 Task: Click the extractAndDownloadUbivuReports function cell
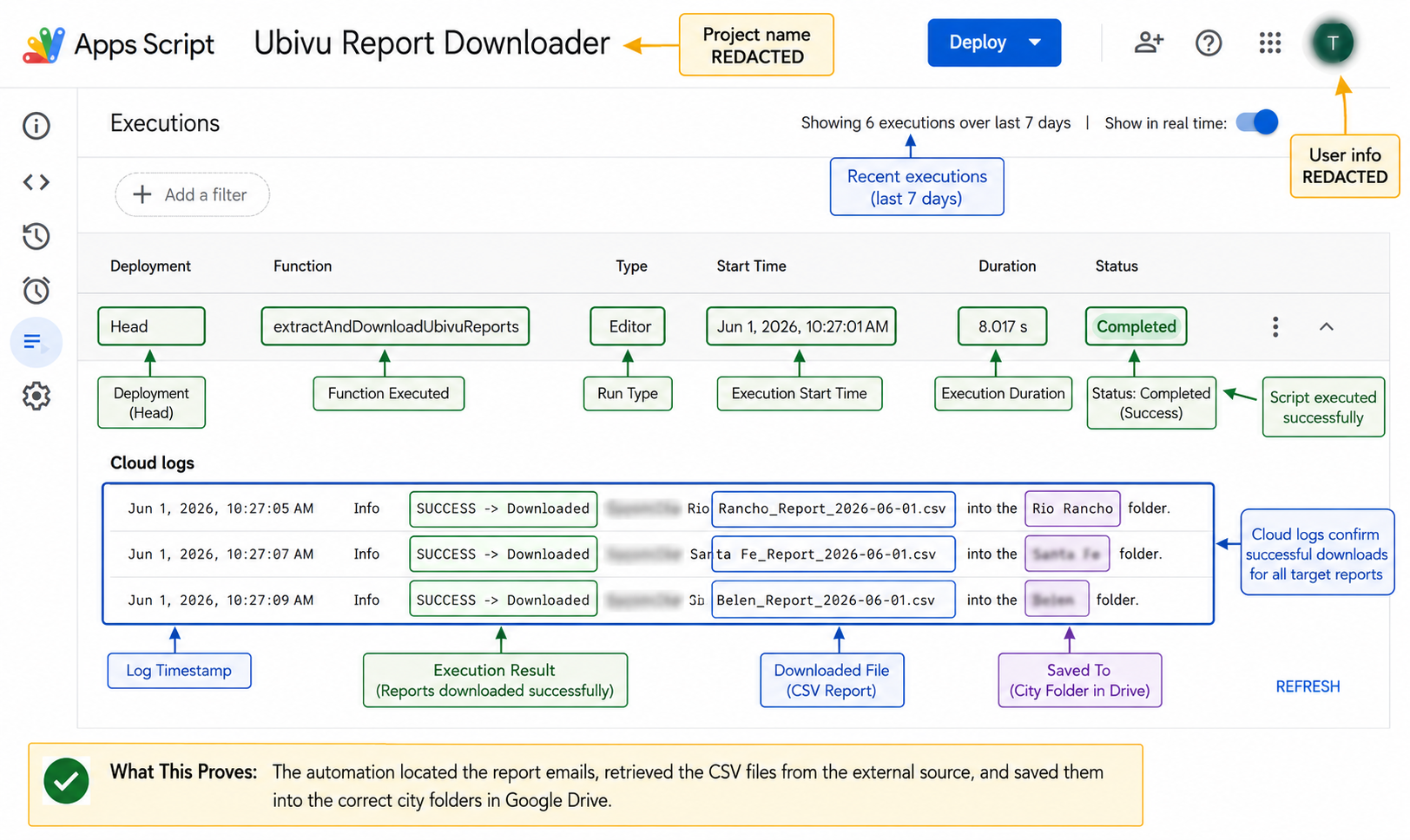click(x=395, y=327)
